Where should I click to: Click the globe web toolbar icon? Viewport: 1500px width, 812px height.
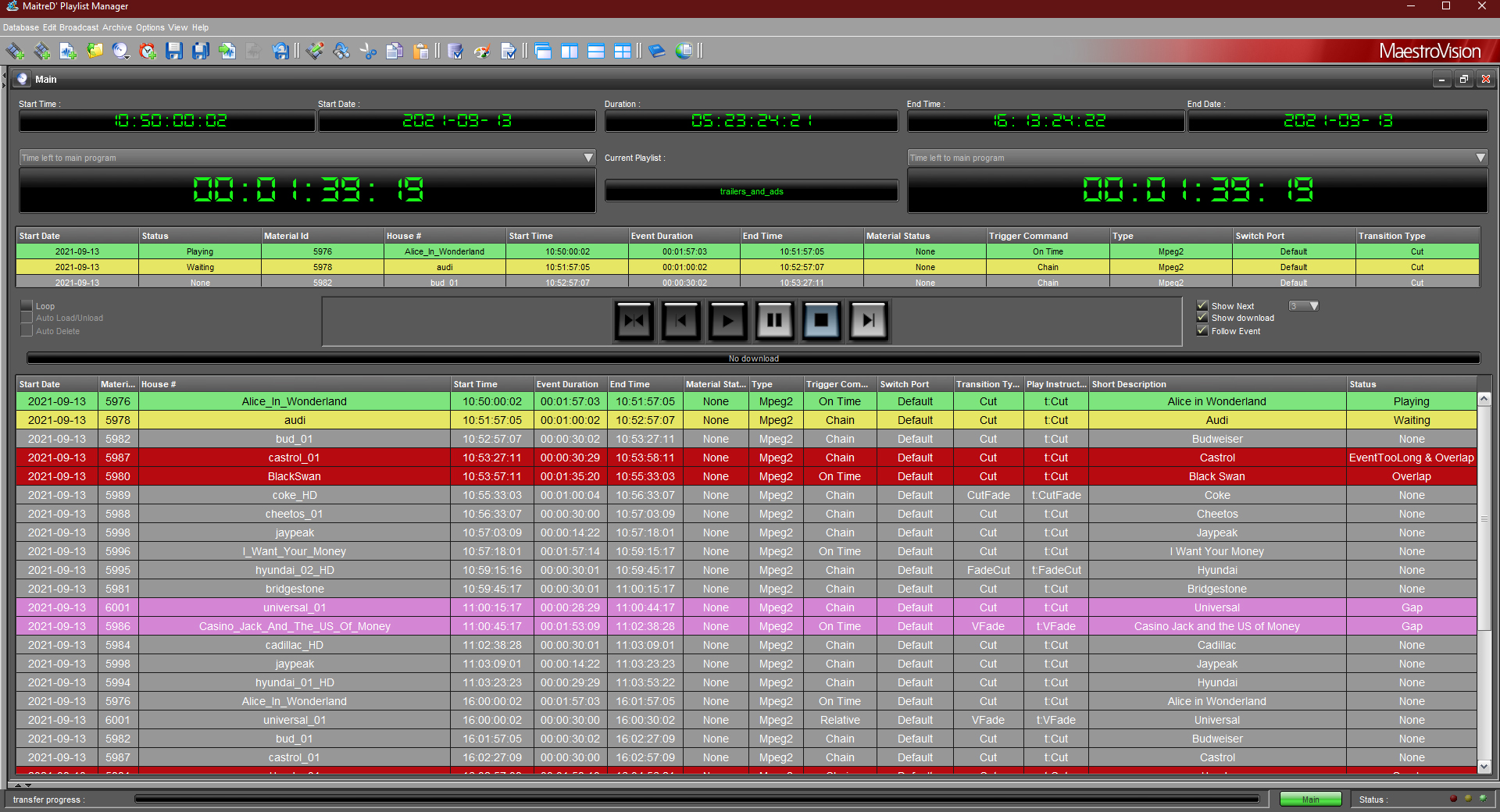click(x=684, y=52)
